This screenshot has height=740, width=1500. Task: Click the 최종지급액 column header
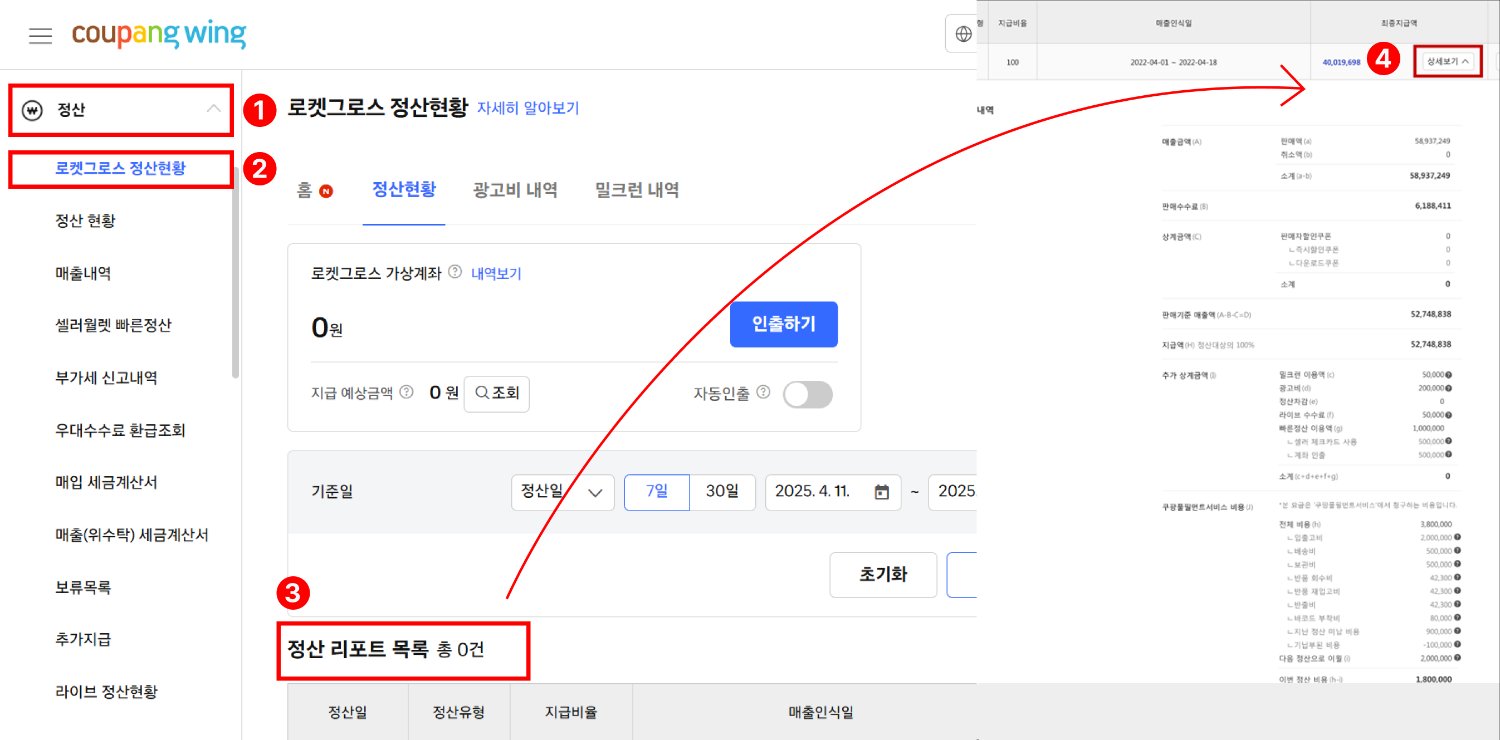pos(1398,21)
